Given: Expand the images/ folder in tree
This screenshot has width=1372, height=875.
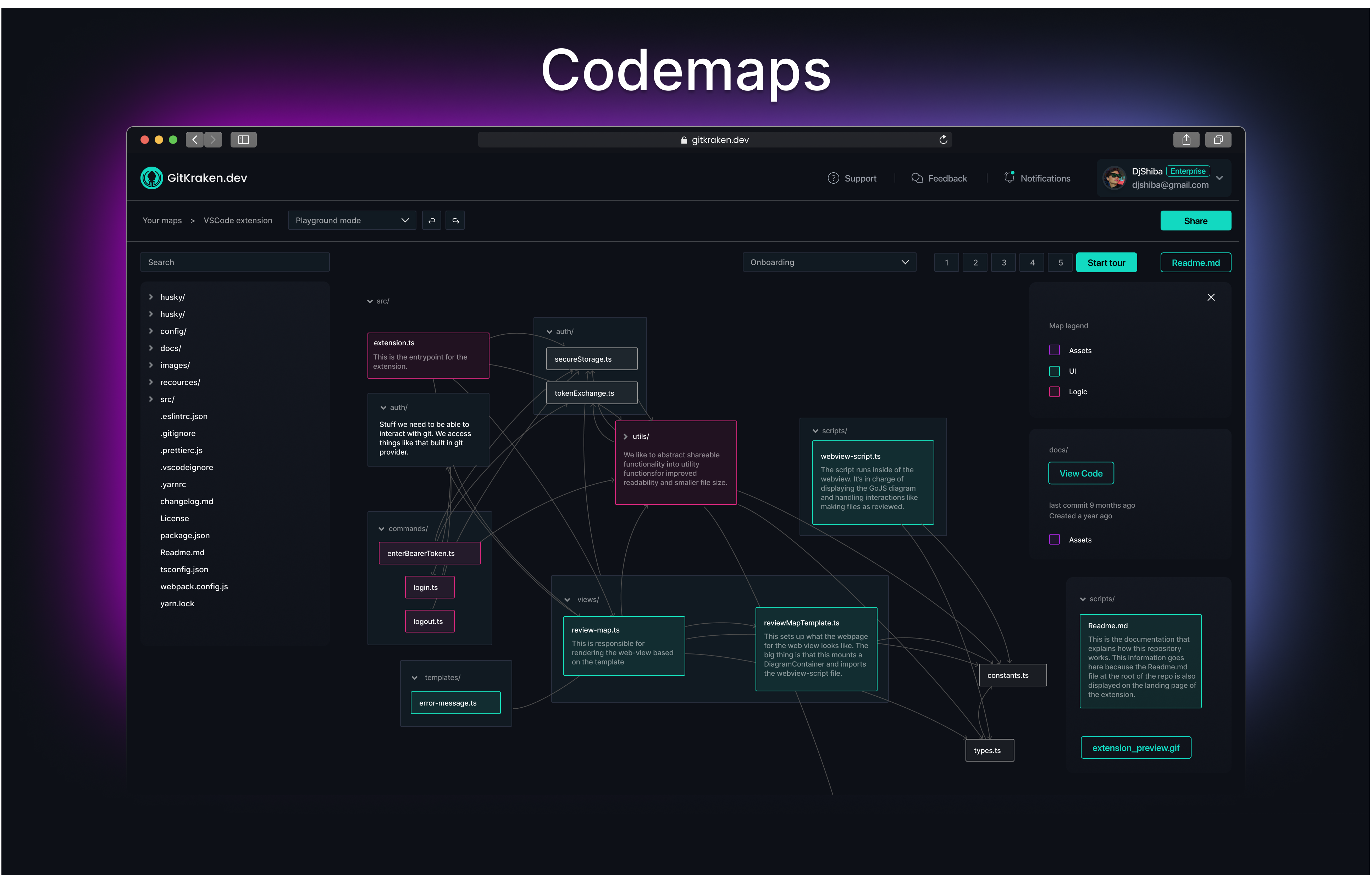Looking at the screenshot, I should click(x=151, y=365).
